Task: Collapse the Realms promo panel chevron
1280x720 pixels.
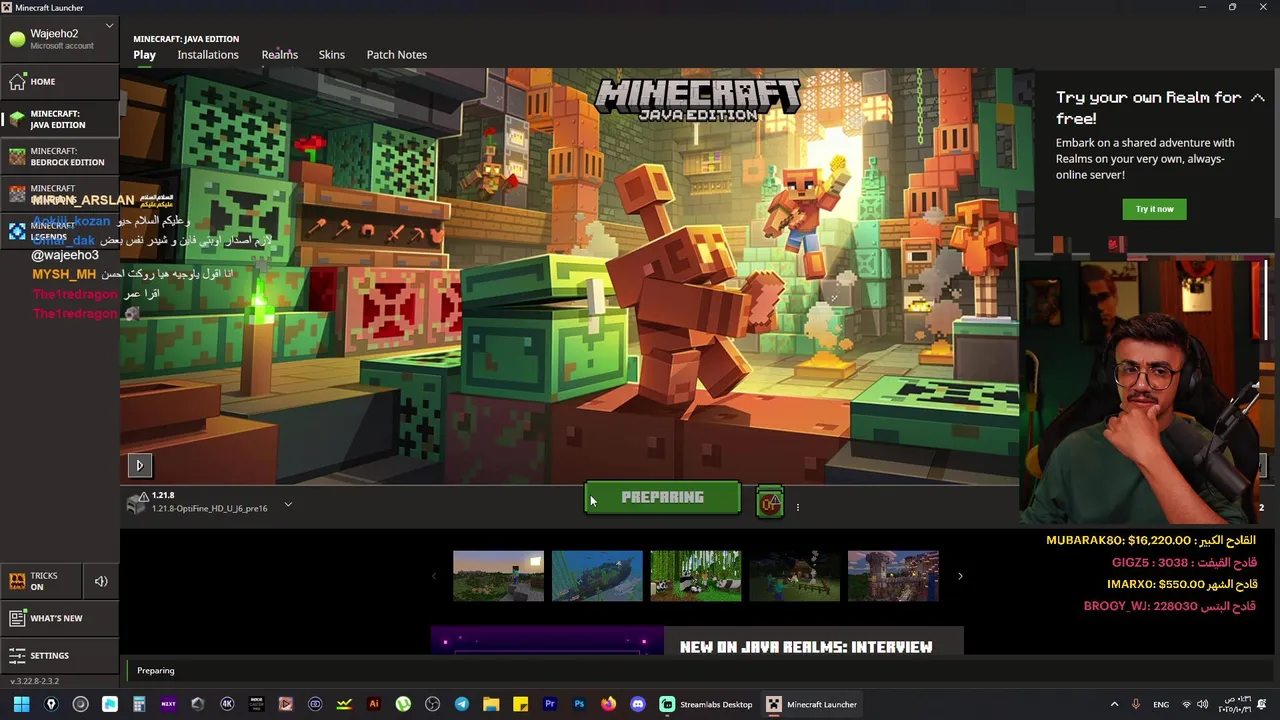Action: (1257, 98)
